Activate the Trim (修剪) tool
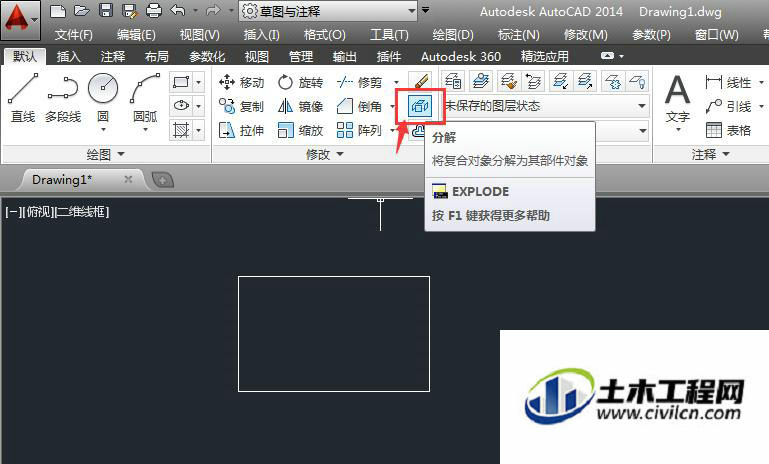Image resolution: width=769 pixels, height=464 pixels. [359, 82]
